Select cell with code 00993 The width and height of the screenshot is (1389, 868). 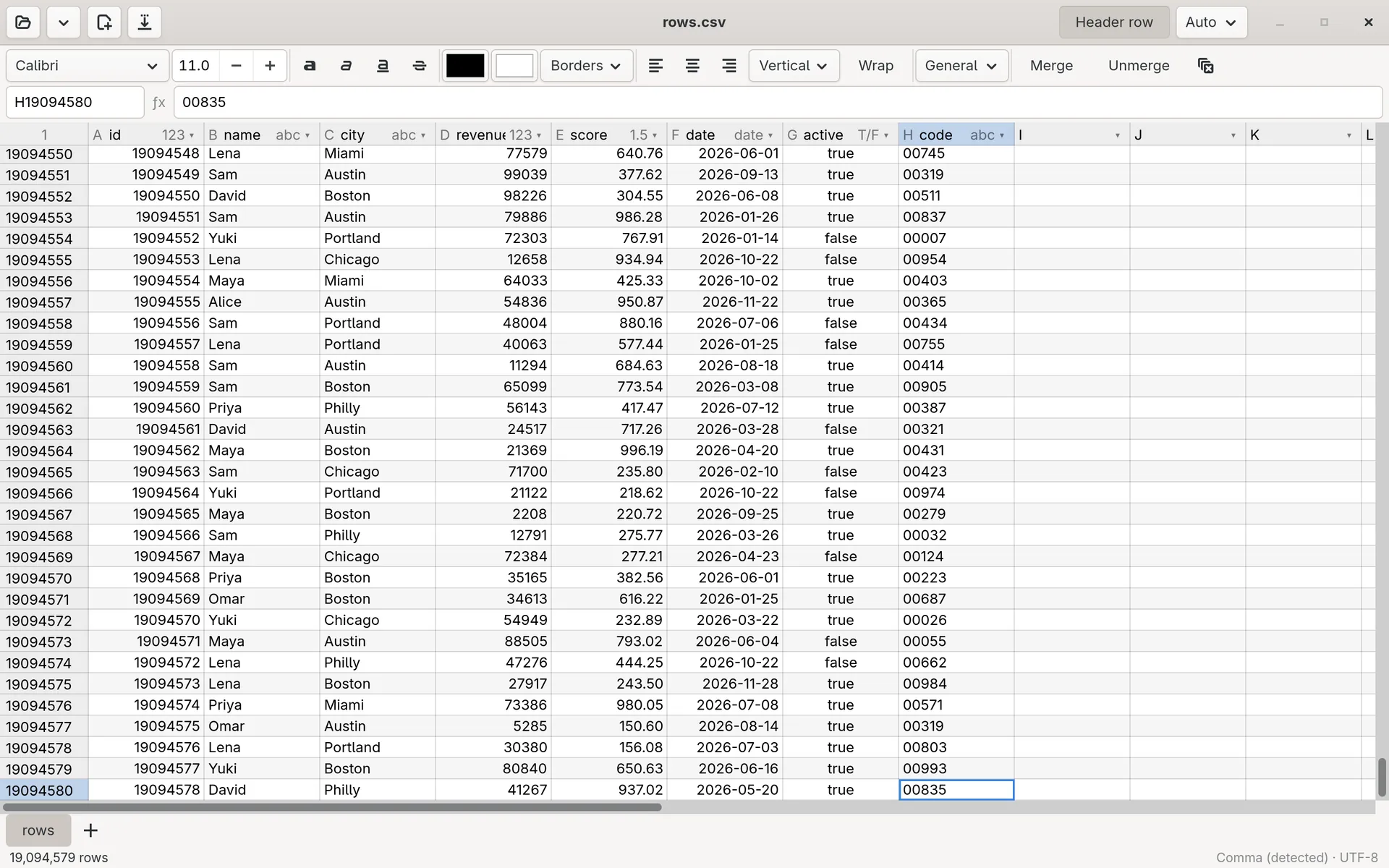[956, 769]
